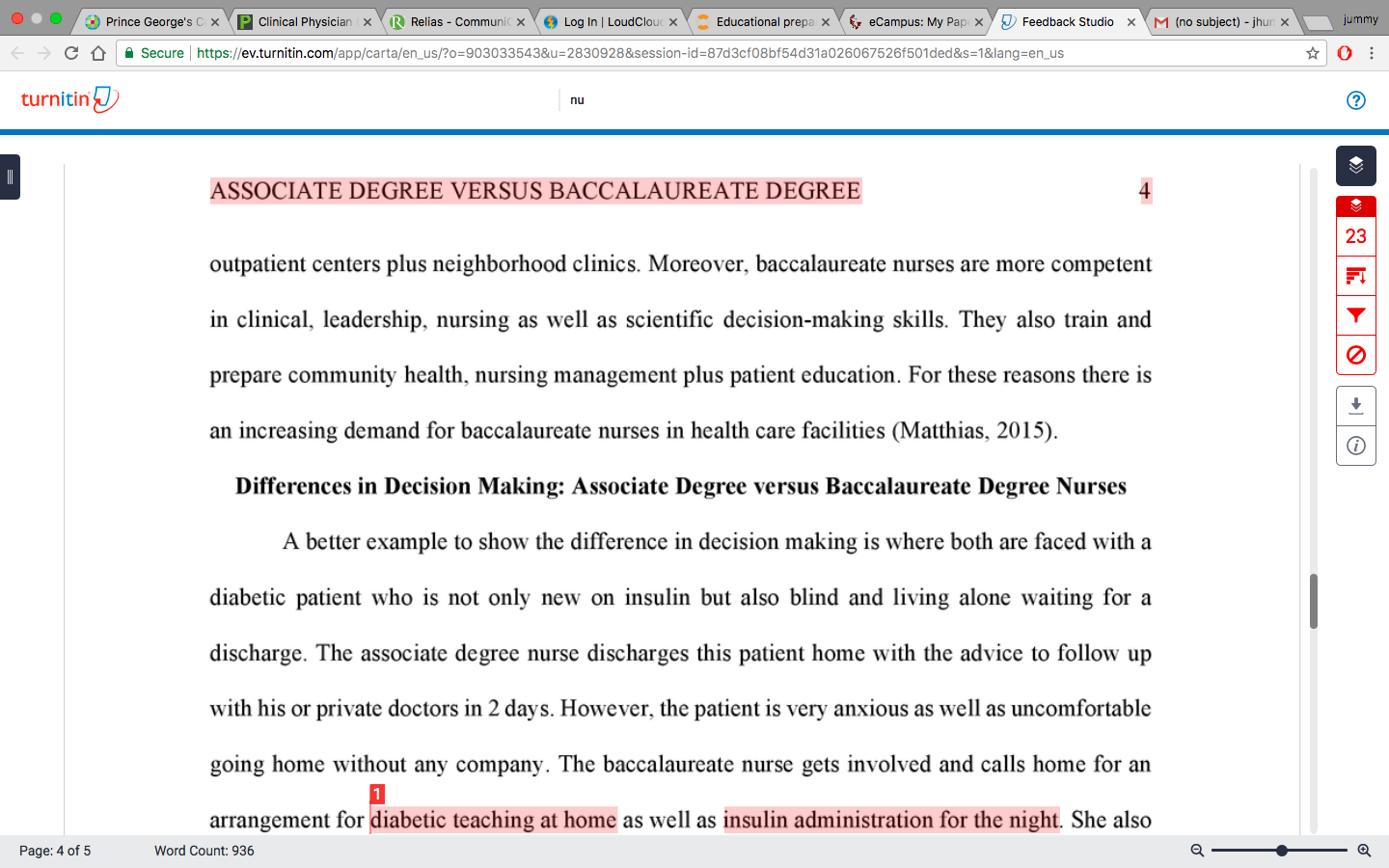This screenshot has height=868, width=1389.
Task: Open the similarity score 23 panel
Action: point(1355,236)
